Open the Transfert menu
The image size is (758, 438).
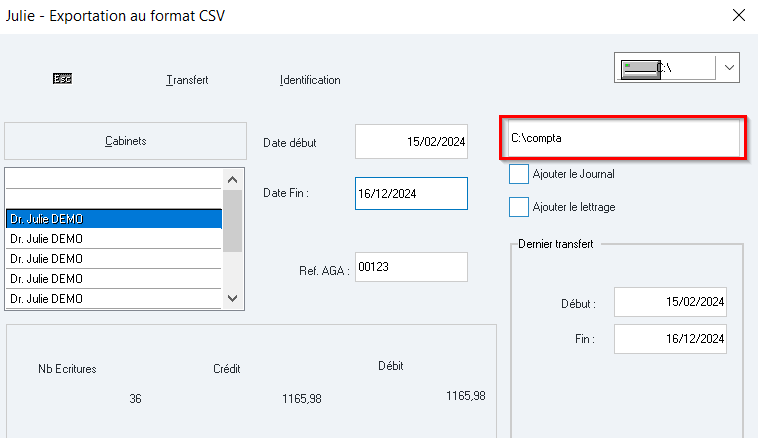[x=187, y=80]
